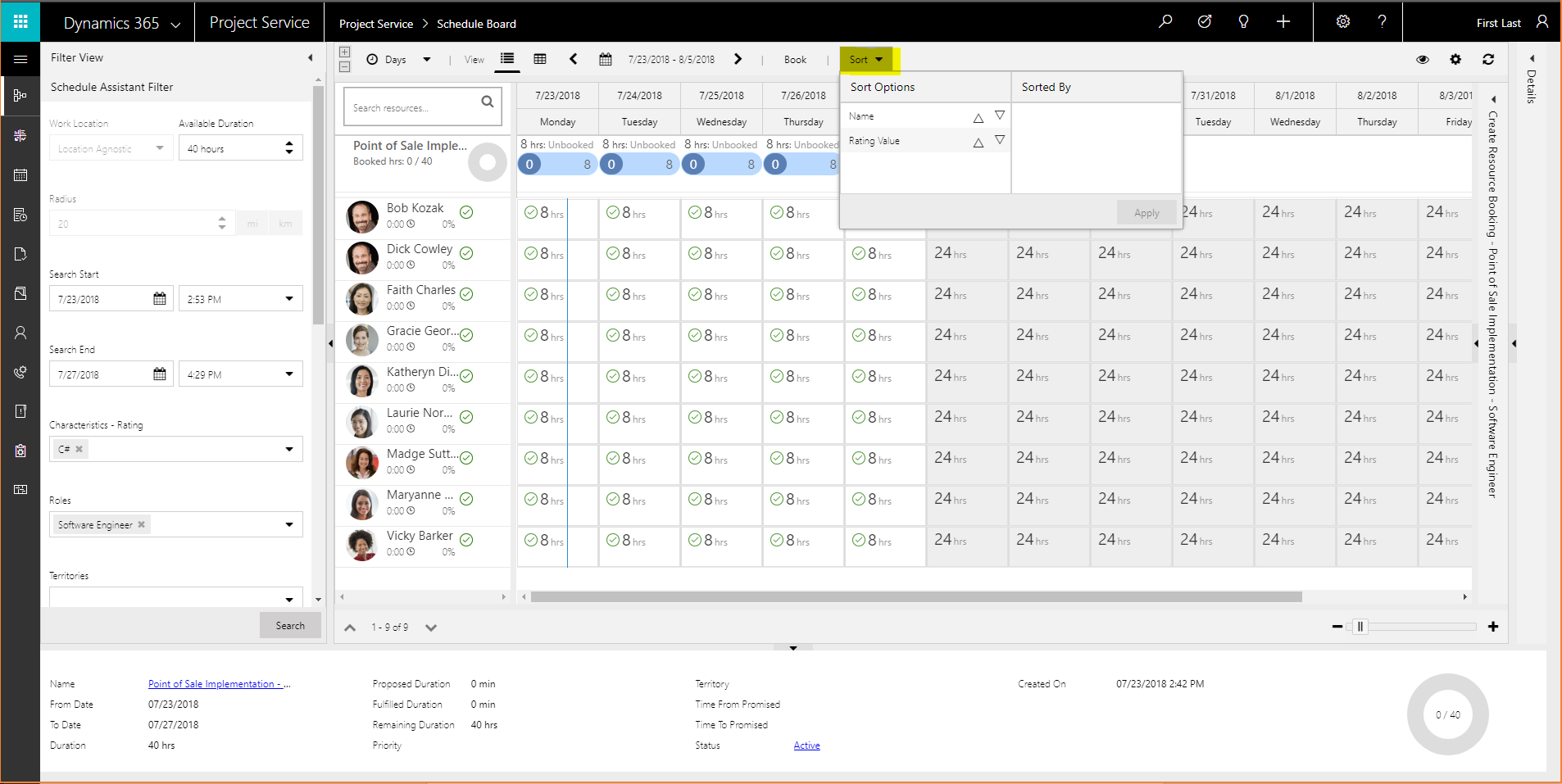Click the Sort menu button
This screenshot has width=1562, height=784.
(866, 59)
